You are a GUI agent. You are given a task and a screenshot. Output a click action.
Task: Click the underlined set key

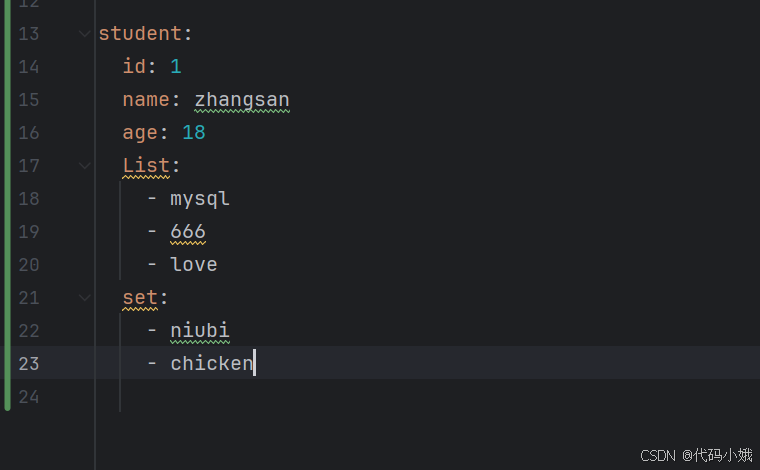[x=140, y=298]
